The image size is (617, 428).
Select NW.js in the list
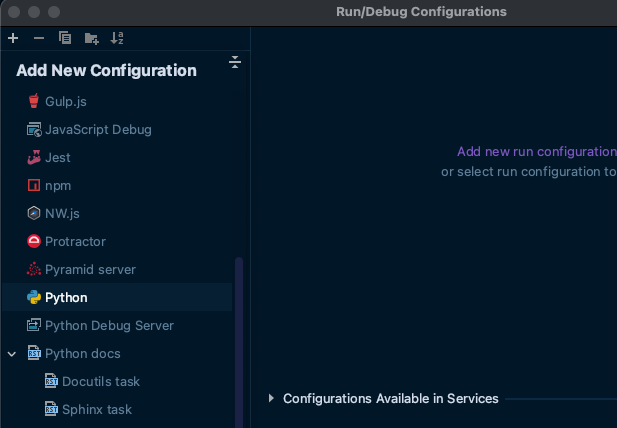point(62,214)
